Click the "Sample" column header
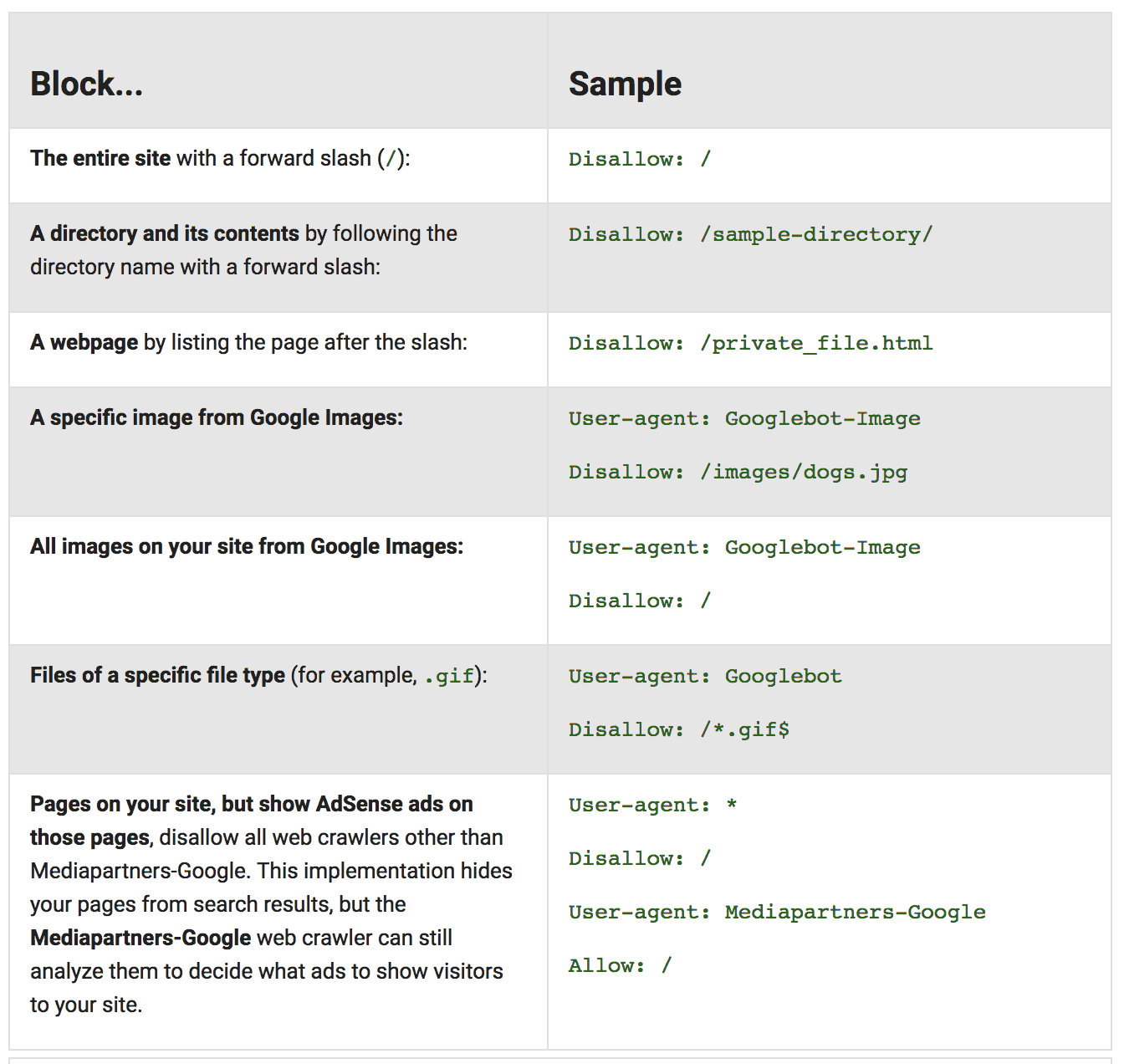This screenshot has height=1064, width=1124. point(625,84)
